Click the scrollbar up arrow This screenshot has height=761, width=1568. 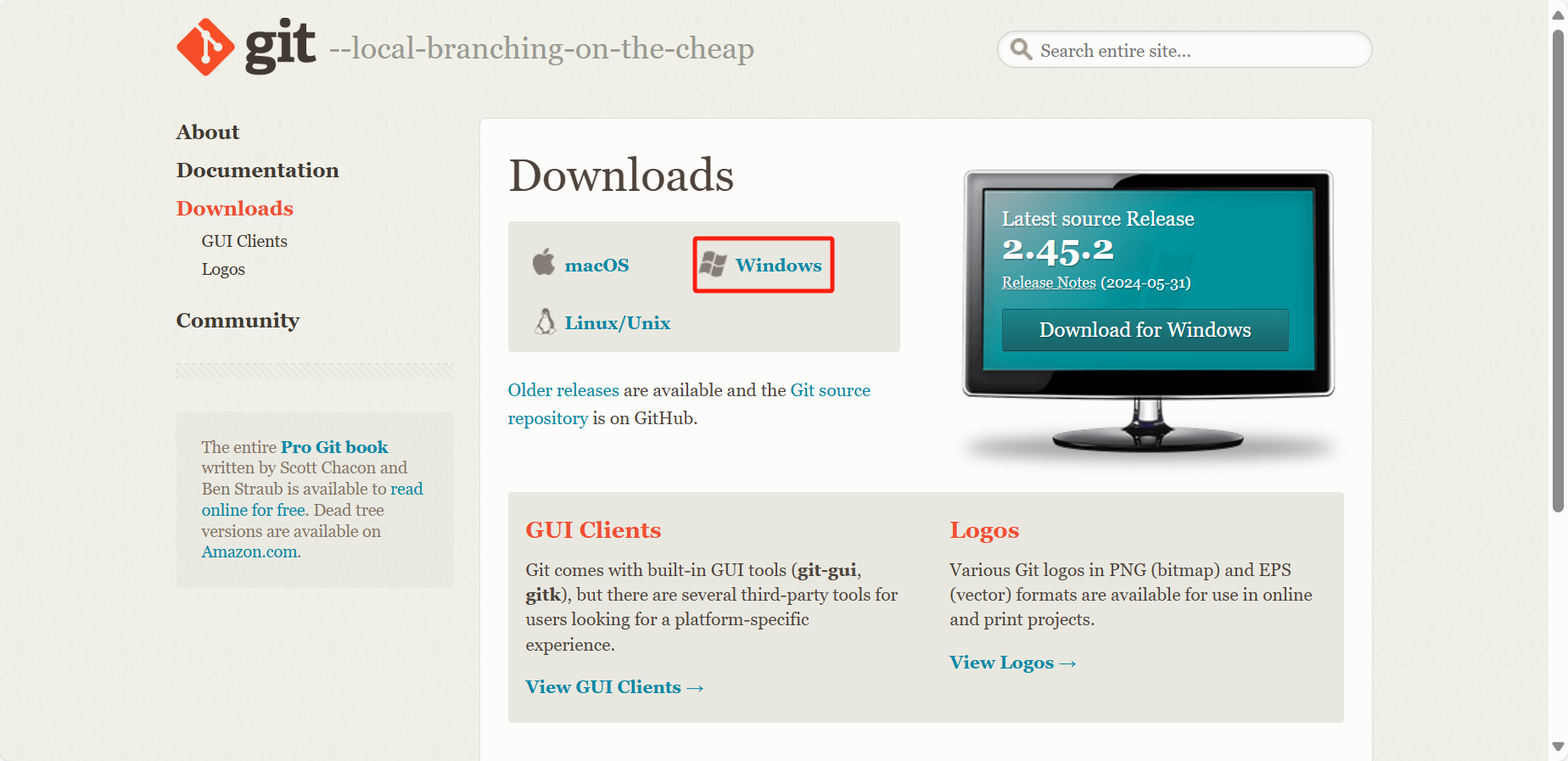[x=1558, y=14]
